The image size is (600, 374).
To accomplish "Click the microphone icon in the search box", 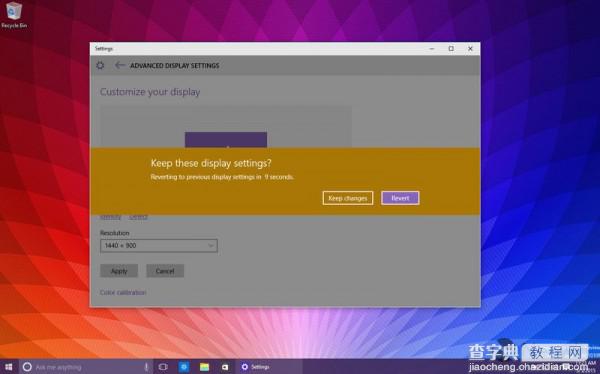I will pyautogui.click(x=146, y=367).
